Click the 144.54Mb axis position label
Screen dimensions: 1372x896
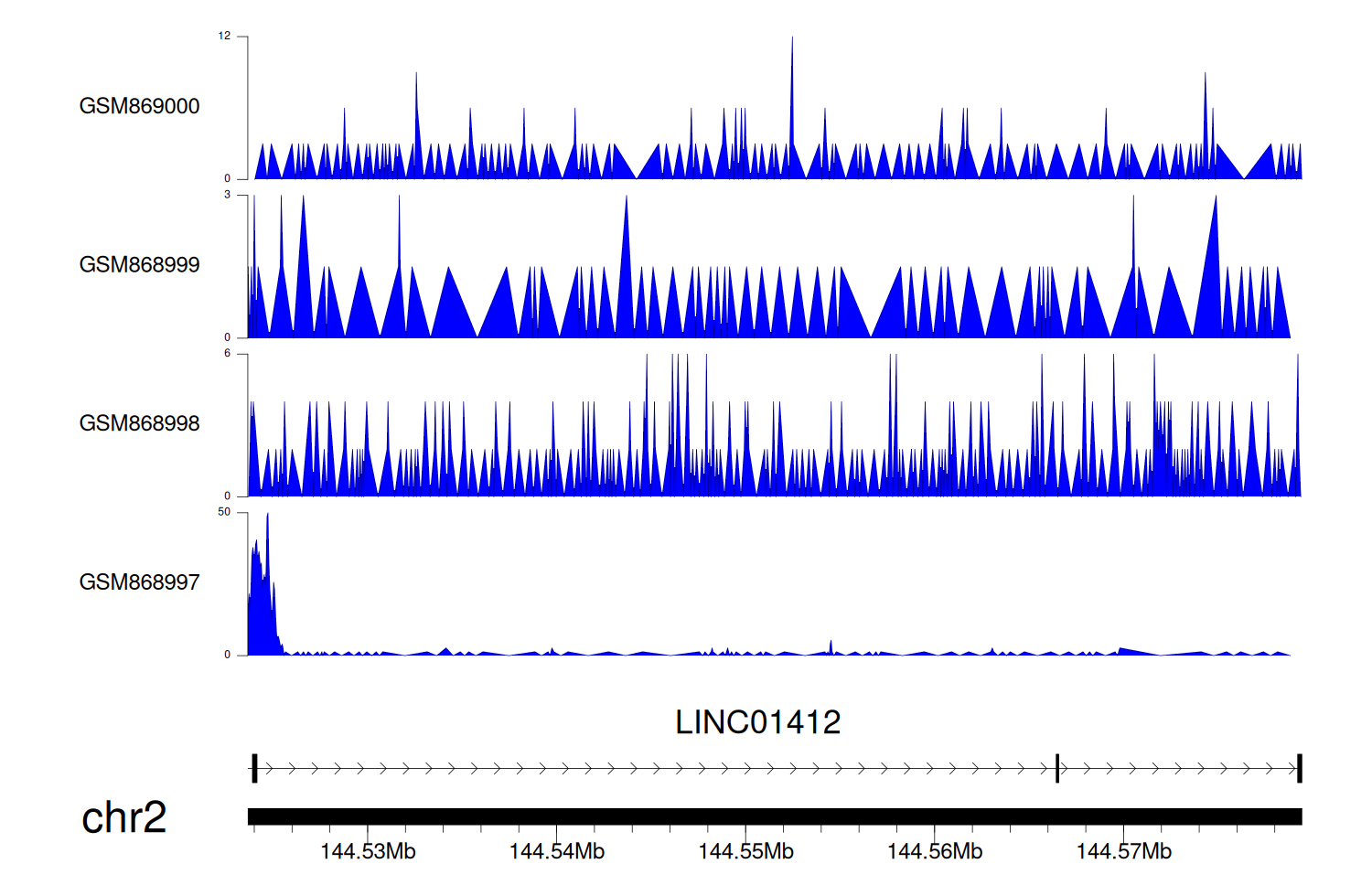click(x=556, y=852)
